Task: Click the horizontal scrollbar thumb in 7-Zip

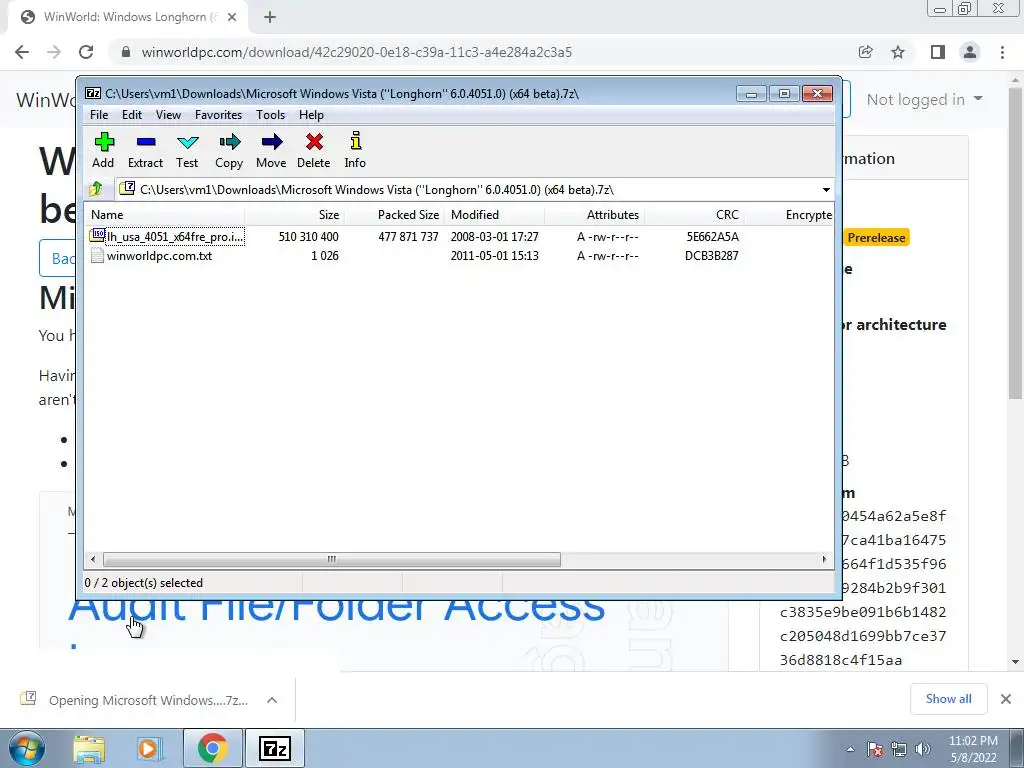Action: tap(332, 560)
